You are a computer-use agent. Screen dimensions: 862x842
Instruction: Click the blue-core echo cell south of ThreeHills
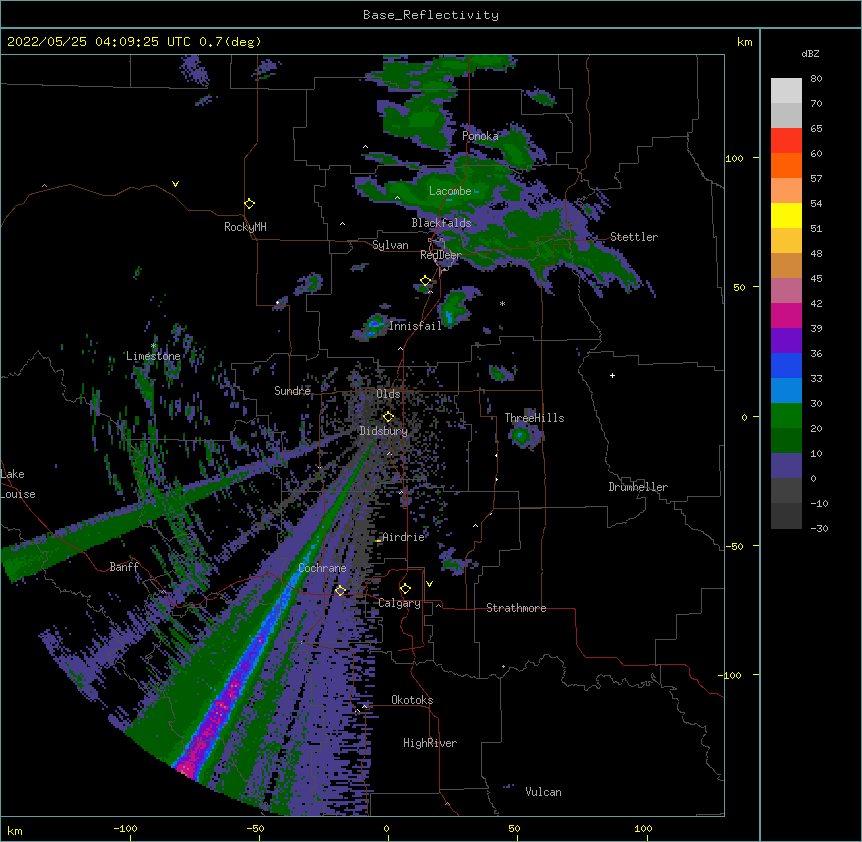pyautogui.click(x=521, y=437)
